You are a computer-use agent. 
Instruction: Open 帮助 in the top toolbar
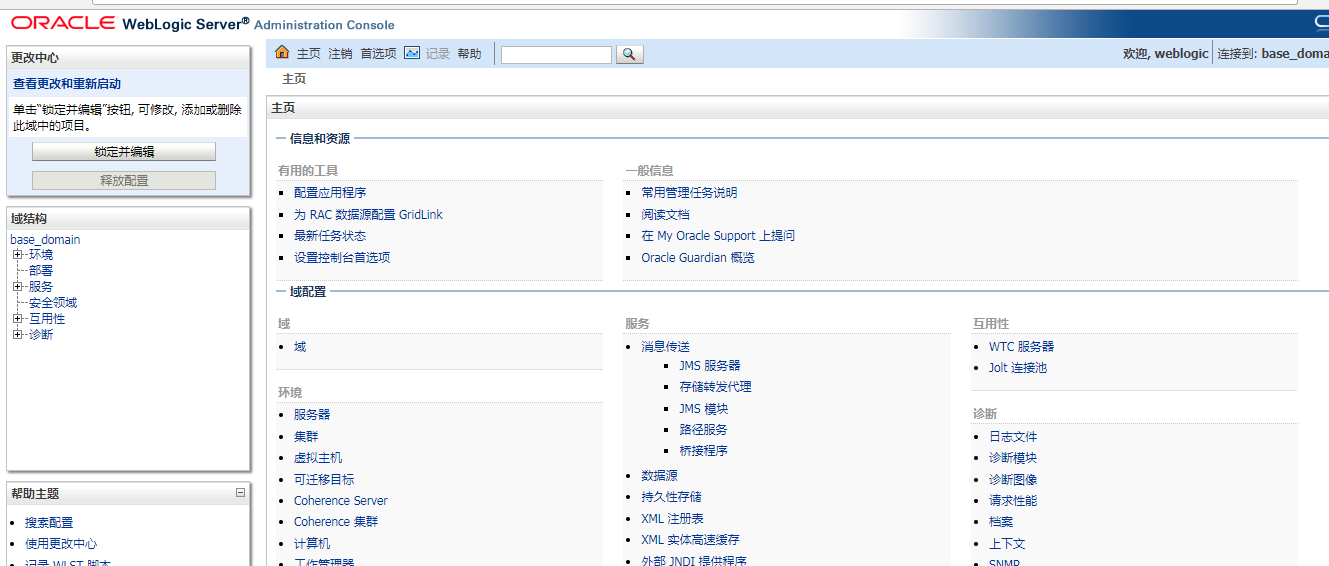click(x=469, y=54)
